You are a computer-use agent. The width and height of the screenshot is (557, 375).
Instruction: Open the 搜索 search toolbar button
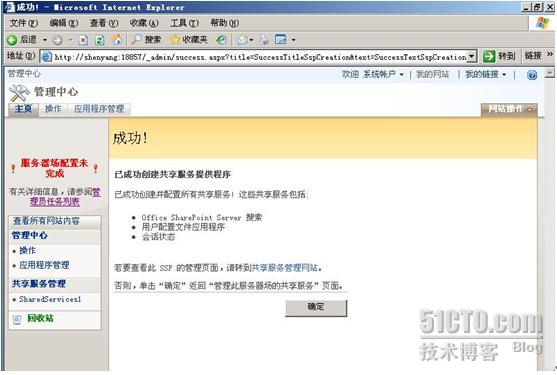pyautogui.click(x=146, y=40)
